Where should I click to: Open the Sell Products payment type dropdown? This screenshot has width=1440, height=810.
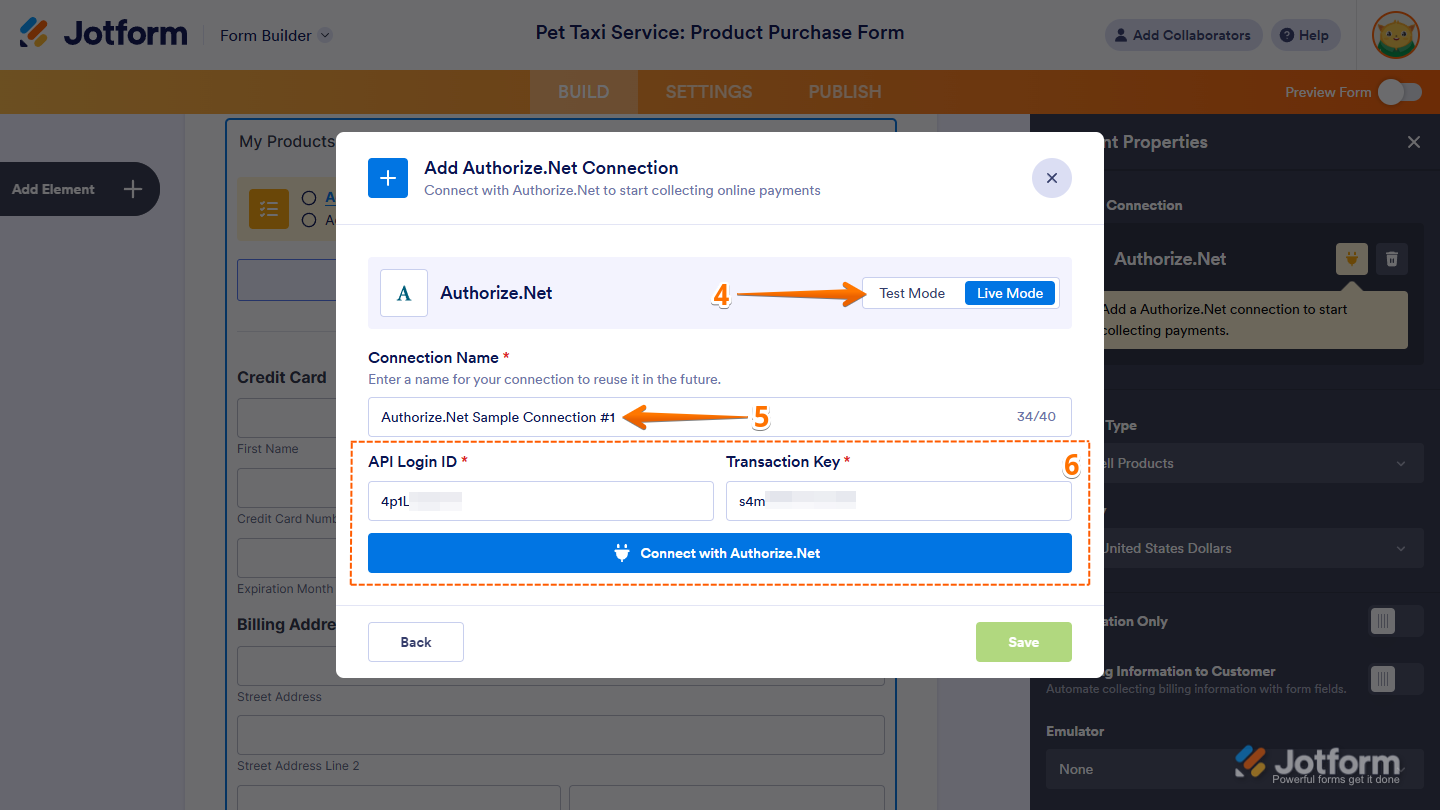pyautogui.click(x=1250, y=463)
